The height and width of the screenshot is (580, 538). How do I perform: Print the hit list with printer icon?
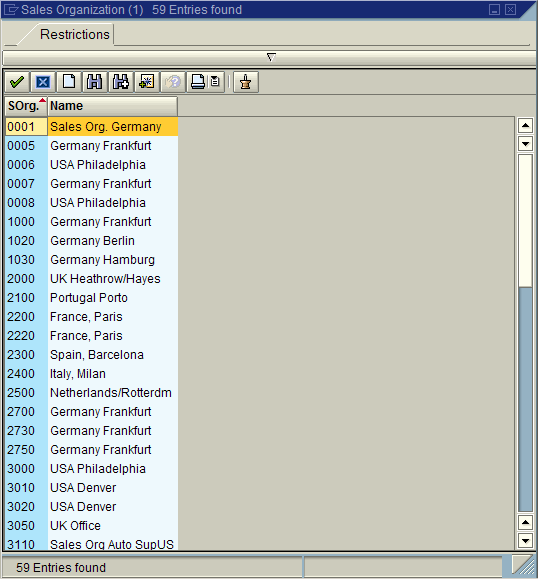(198, 82)
